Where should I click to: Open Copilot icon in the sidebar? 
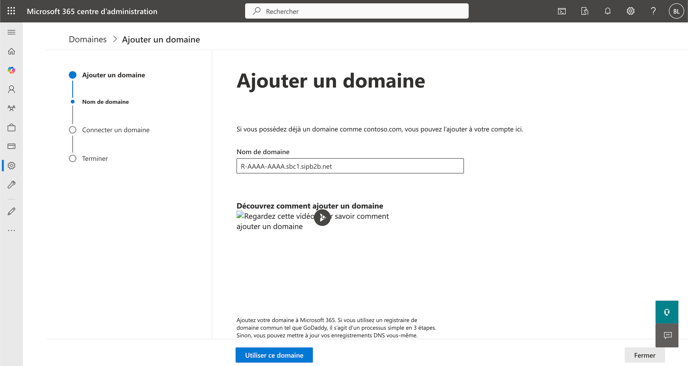point(11,70)
